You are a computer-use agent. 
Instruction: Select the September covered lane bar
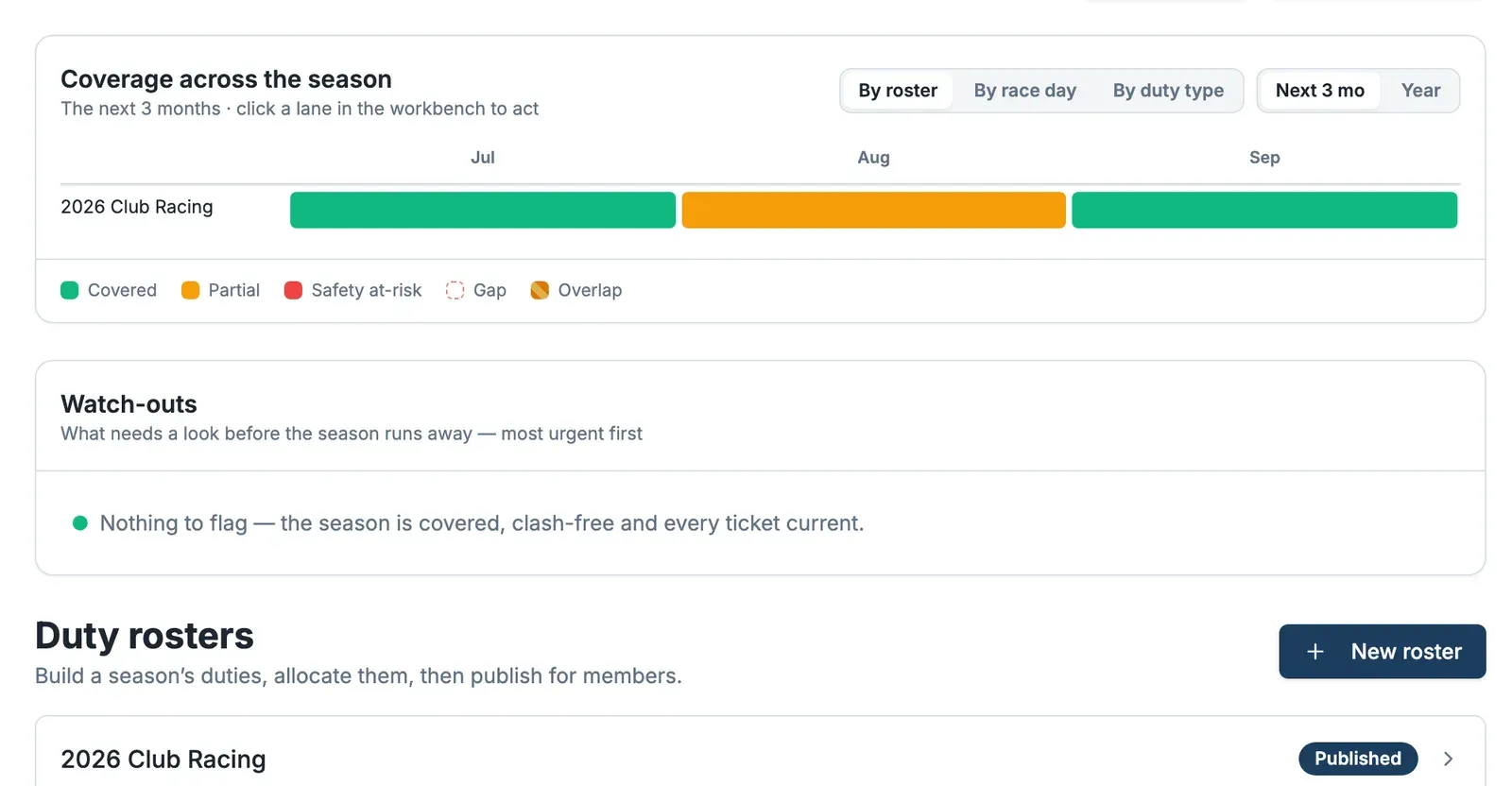[1264, 210]
